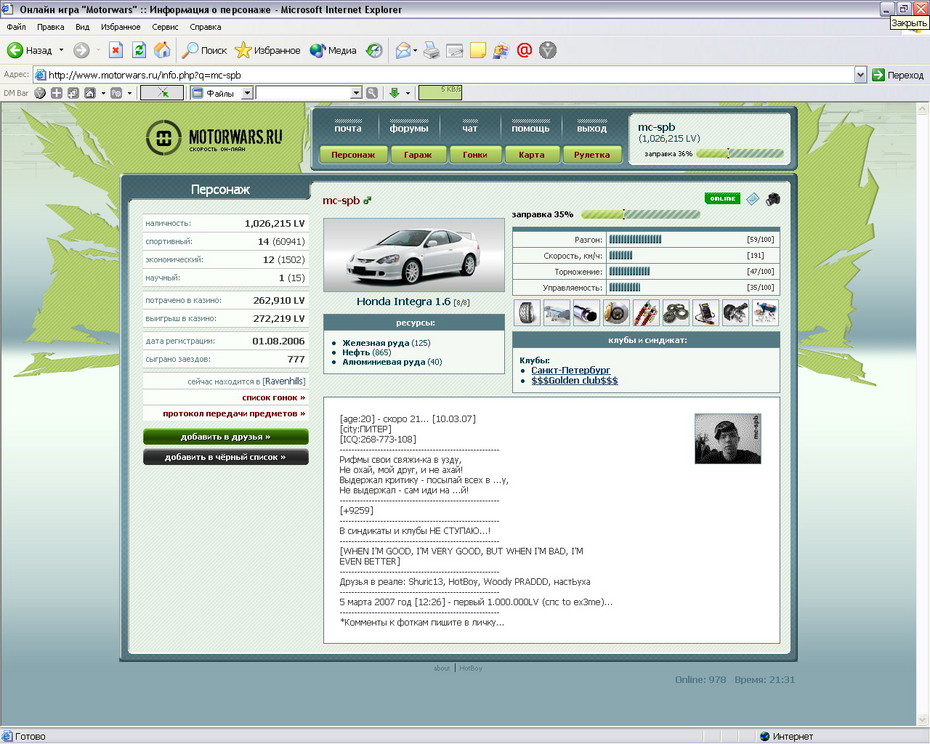Screen dimensions: 930x744
Task: Click the exhaust pipe part icon
Action: (586, 313)
